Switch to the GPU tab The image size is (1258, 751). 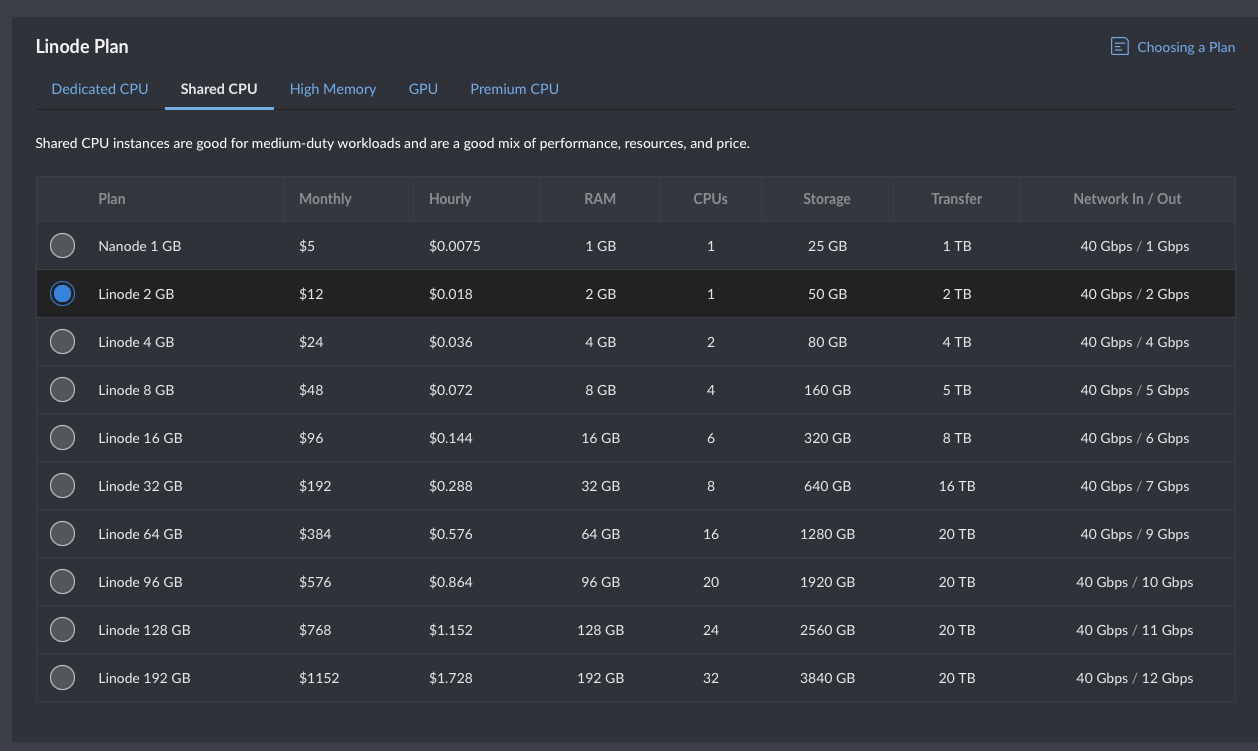coord(423,89)
